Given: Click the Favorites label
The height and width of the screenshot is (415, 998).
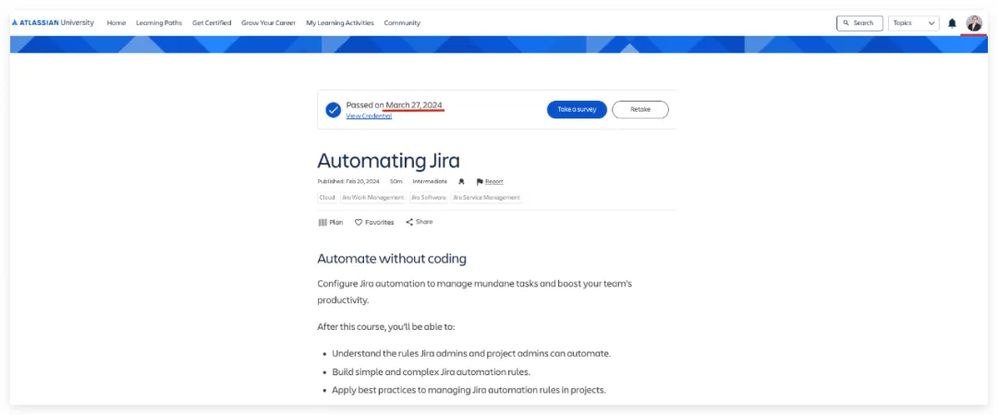Looking at the screenshot, I should (379, 222).
